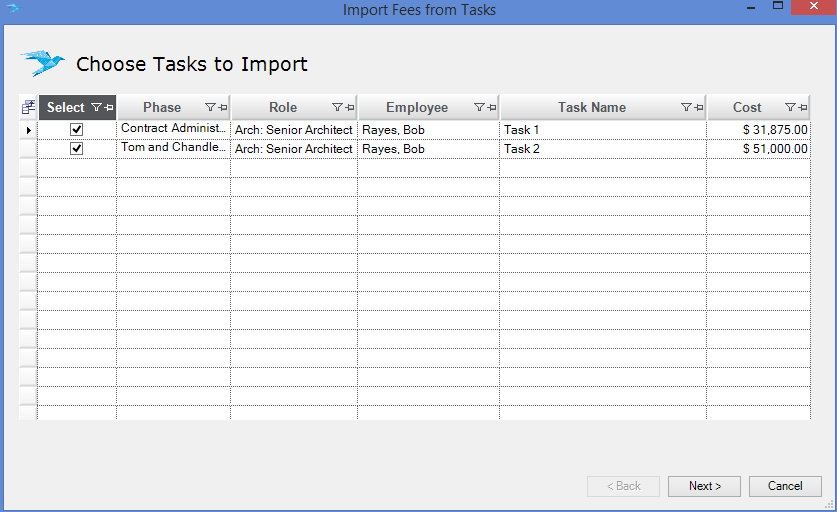Cancel the import wizard
This screenshot has height=512, width=837.
tap(785, 486)
